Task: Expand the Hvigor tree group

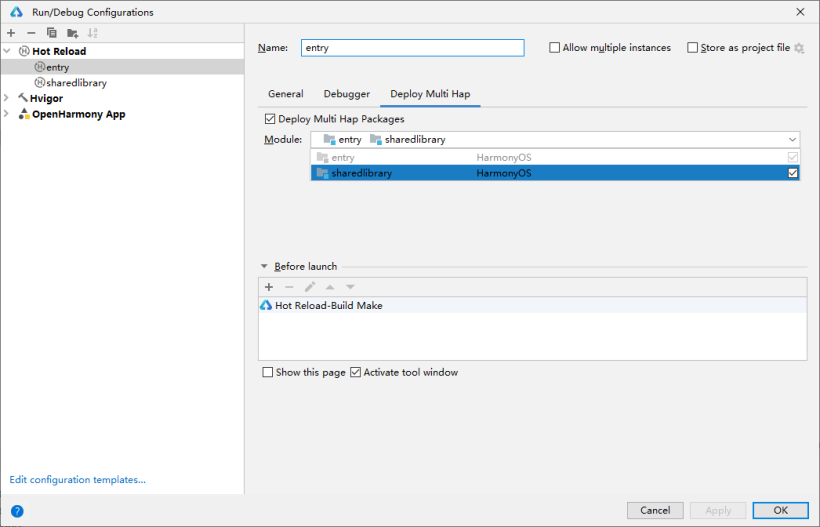Action: pyautogui.click(x=6, y=98)
